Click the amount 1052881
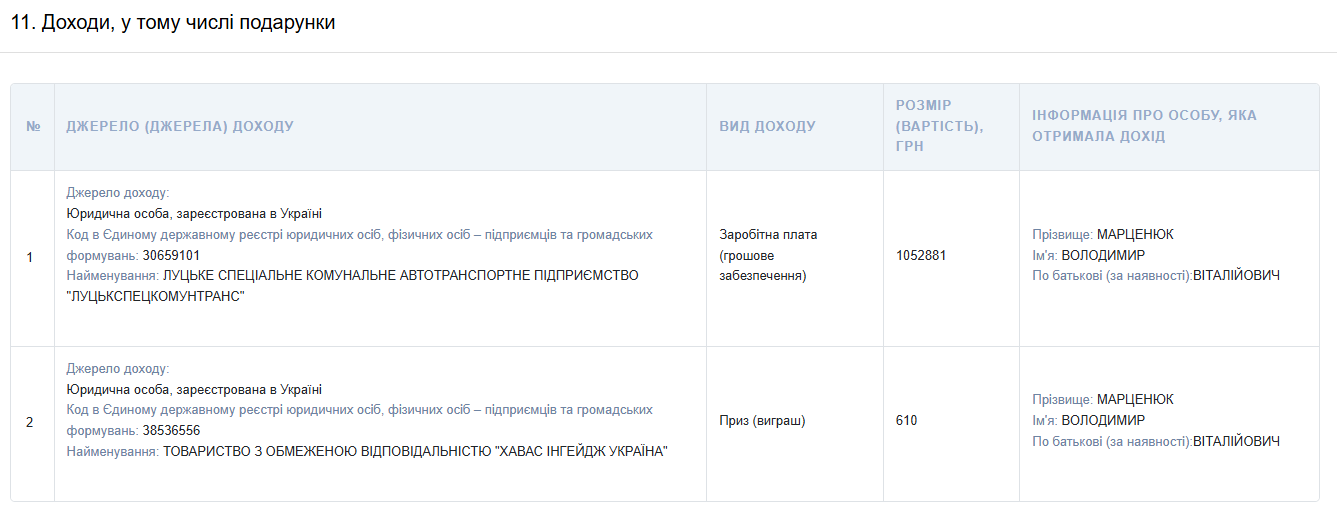 pos(921,255)
